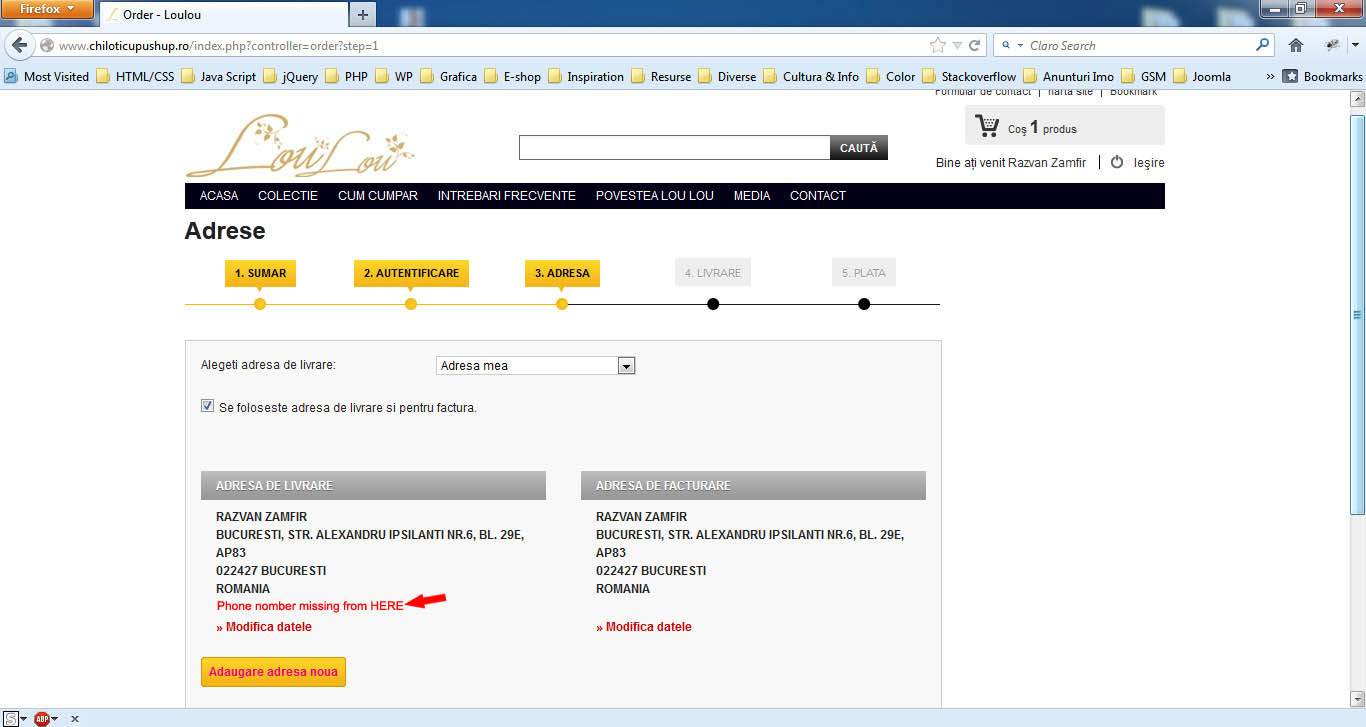Click the scrollbar up arrow

[1357, 99]
